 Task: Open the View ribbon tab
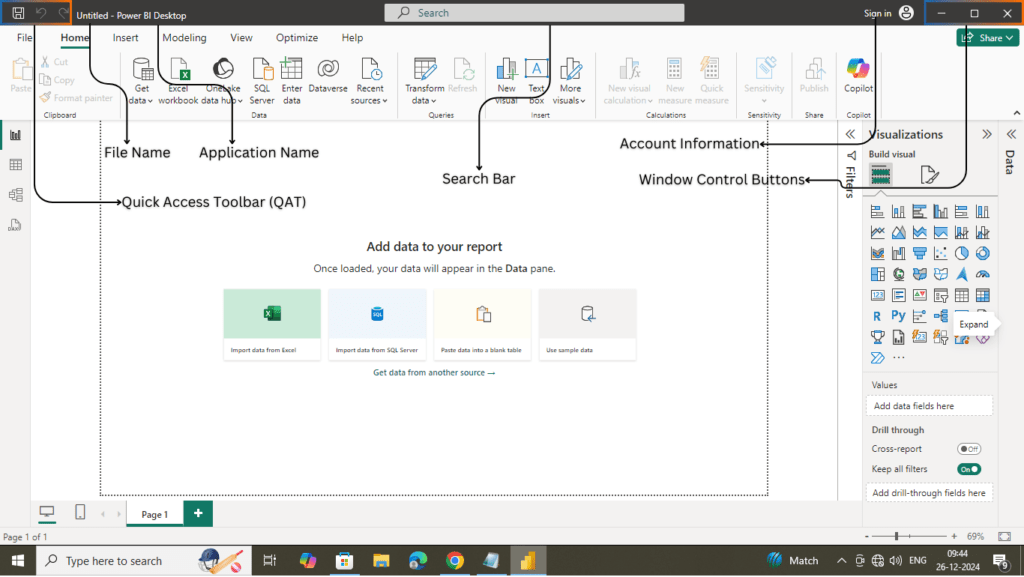click(241, 38)
